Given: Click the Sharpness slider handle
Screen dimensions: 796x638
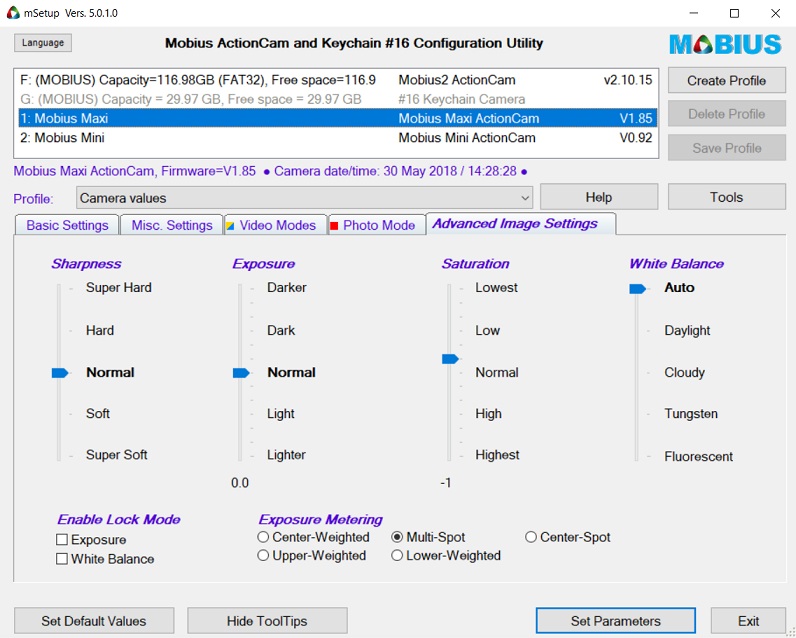Looking at the screenshot, I should (60, 372).
